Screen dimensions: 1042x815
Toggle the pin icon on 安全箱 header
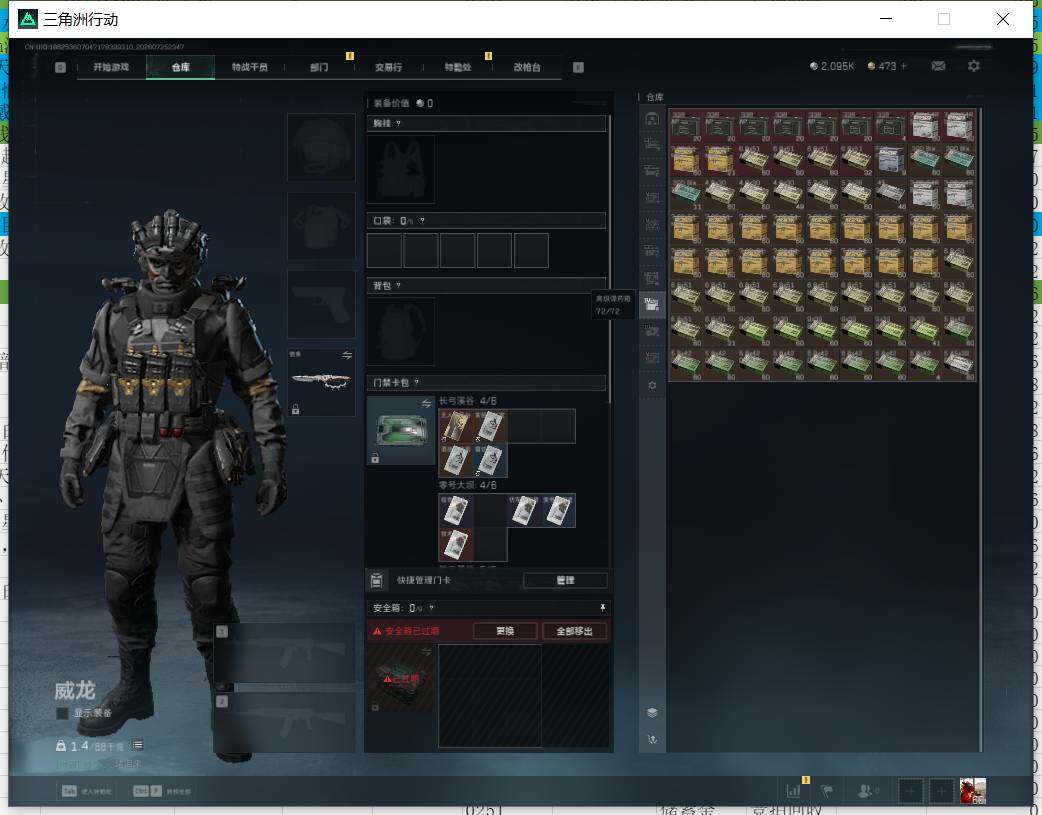(602, 608)
